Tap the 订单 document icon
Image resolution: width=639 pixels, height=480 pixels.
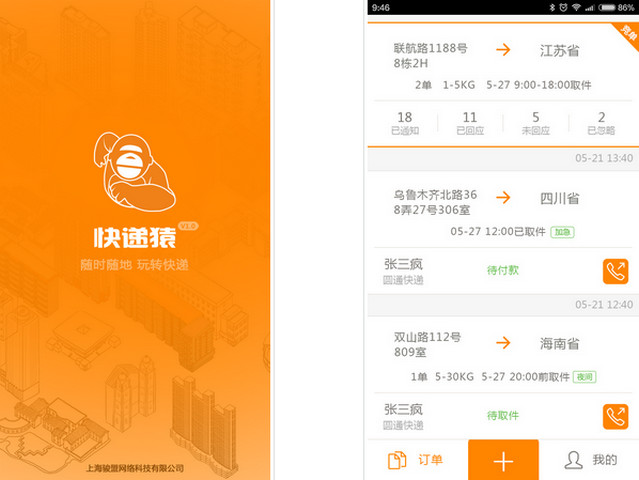click(x=397, y=460)
